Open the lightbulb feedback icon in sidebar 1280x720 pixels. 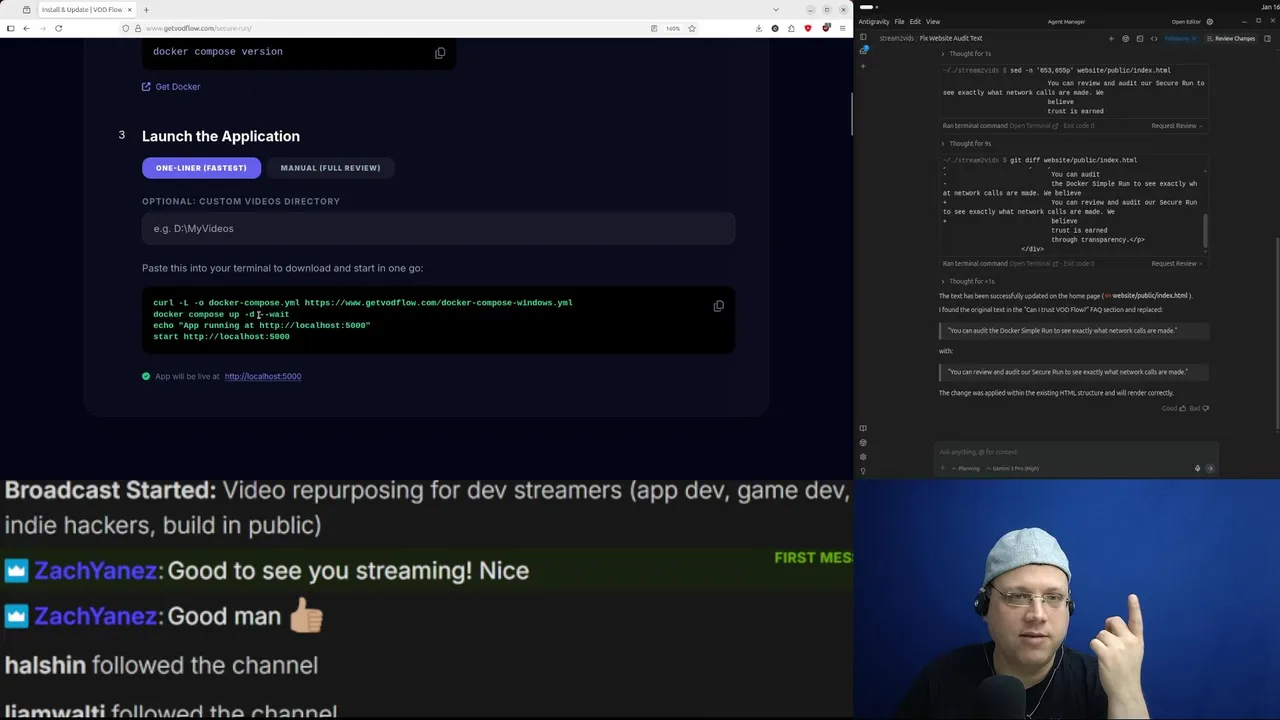863,471
